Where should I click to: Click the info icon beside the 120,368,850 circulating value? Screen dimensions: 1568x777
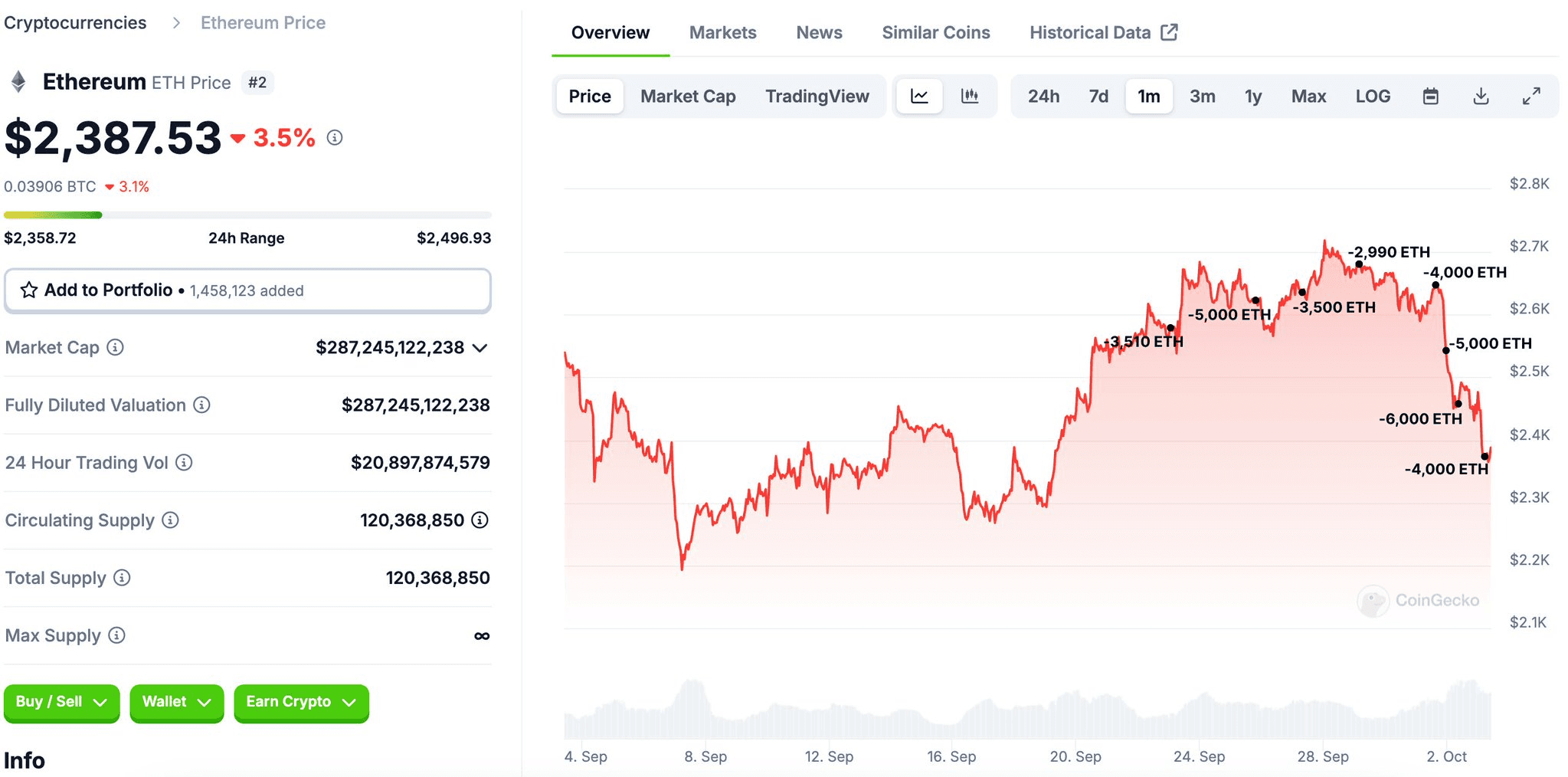coord(480,520)
